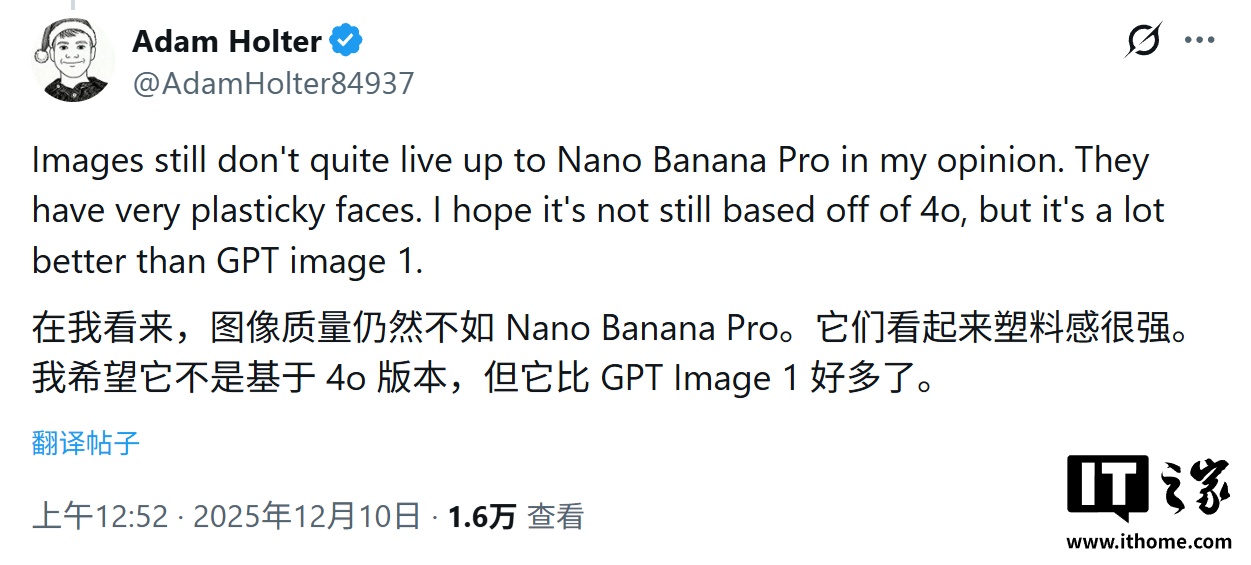Click "塑料感很强" in the translated text

click(1057, 329)
